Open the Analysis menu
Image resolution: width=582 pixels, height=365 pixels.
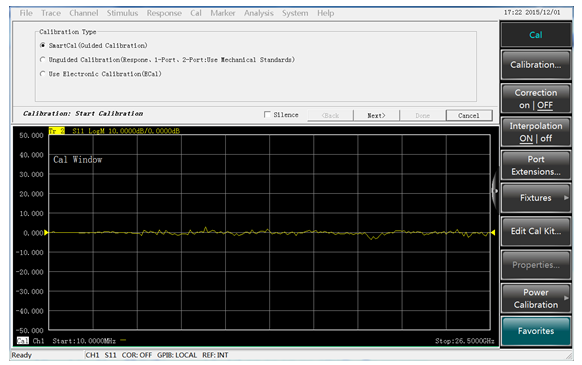point(259,13)
